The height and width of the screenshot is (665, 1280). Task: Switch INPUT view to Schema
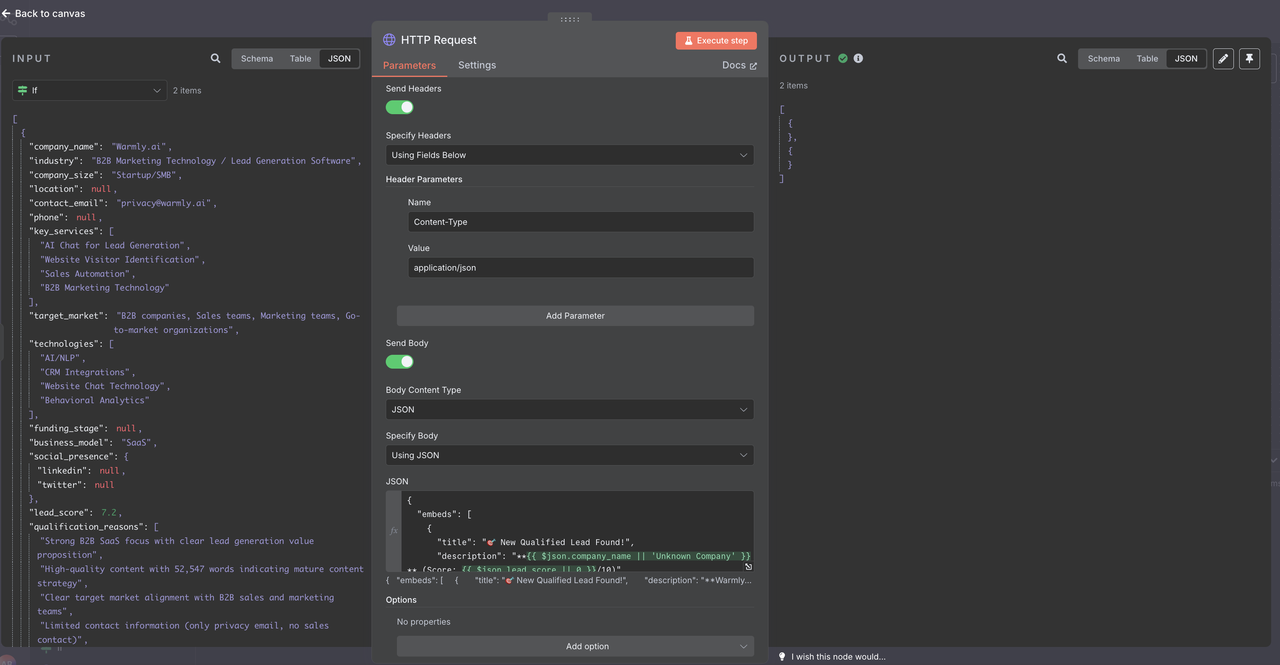click(x=257, y=58)
